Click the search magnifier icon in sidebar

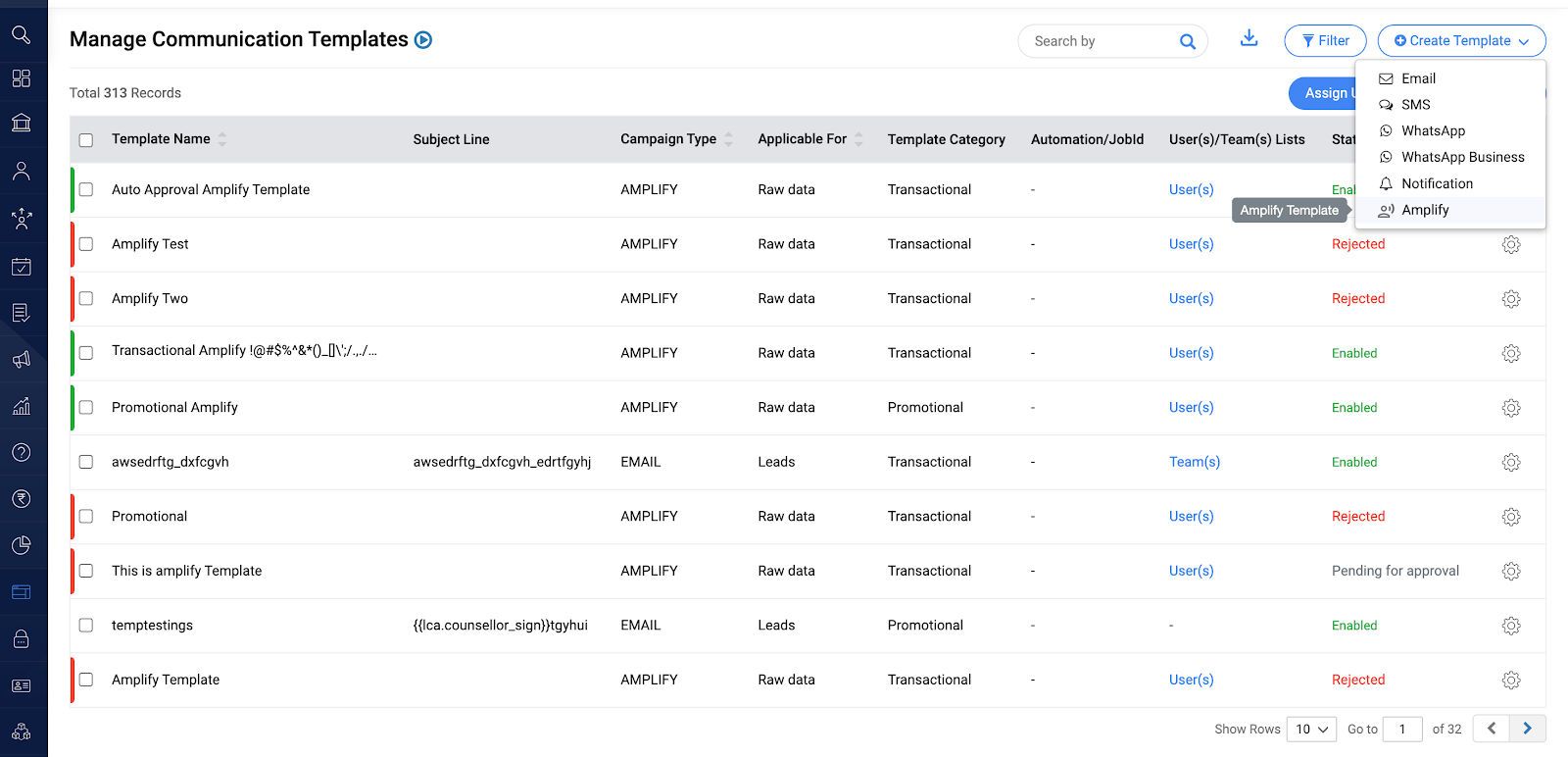[x=22, y=35]
